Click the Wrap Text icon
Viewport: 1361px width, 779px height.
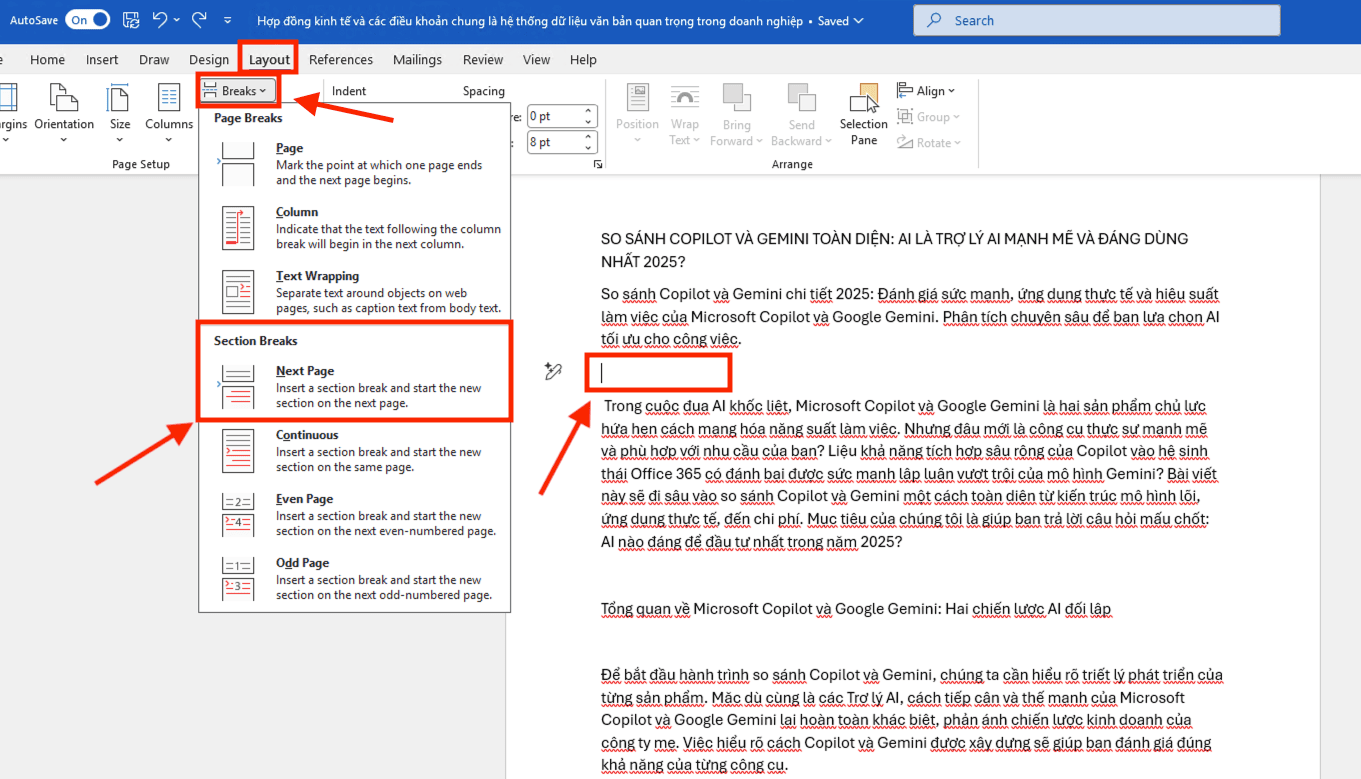pyautogui.click(x=684, y=97)
